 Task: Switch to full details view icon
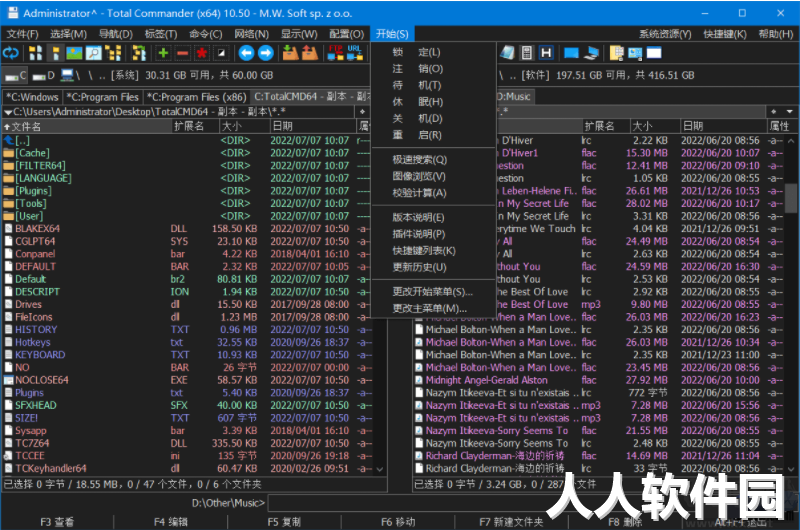pyautogui.click(x=55, y=53)
